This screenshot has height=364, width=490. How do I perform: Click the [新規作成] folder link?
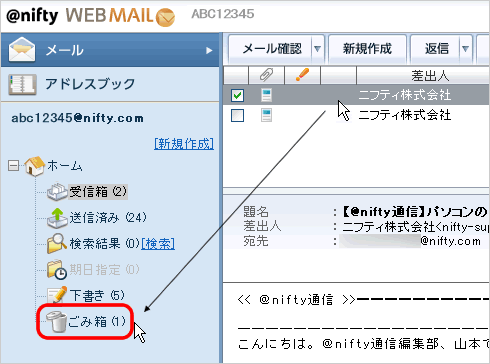[x=184, y=144]
